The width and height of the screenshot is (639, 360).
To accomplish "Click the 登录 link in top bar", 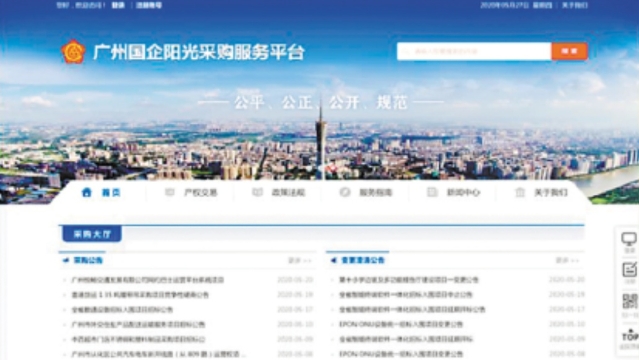I will pos(118,5).
